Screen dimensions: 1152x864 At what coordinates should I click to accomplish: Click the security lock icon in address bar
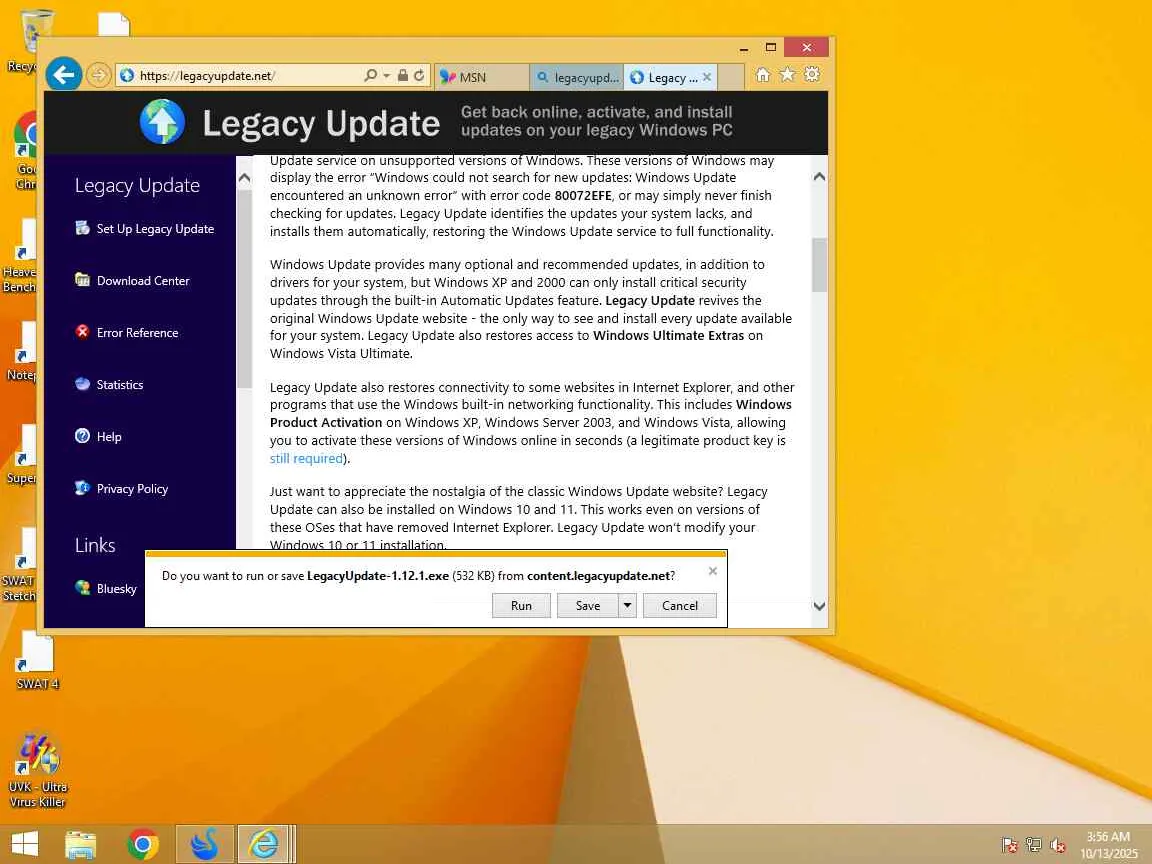click(x=403, y=75)
